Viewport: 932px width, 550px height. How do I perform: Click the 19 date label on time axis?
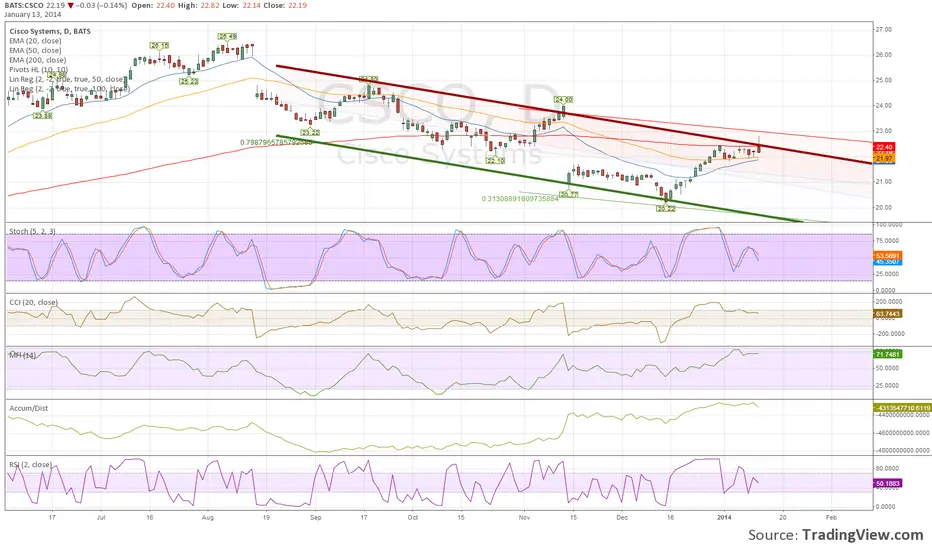click(266, 517)
